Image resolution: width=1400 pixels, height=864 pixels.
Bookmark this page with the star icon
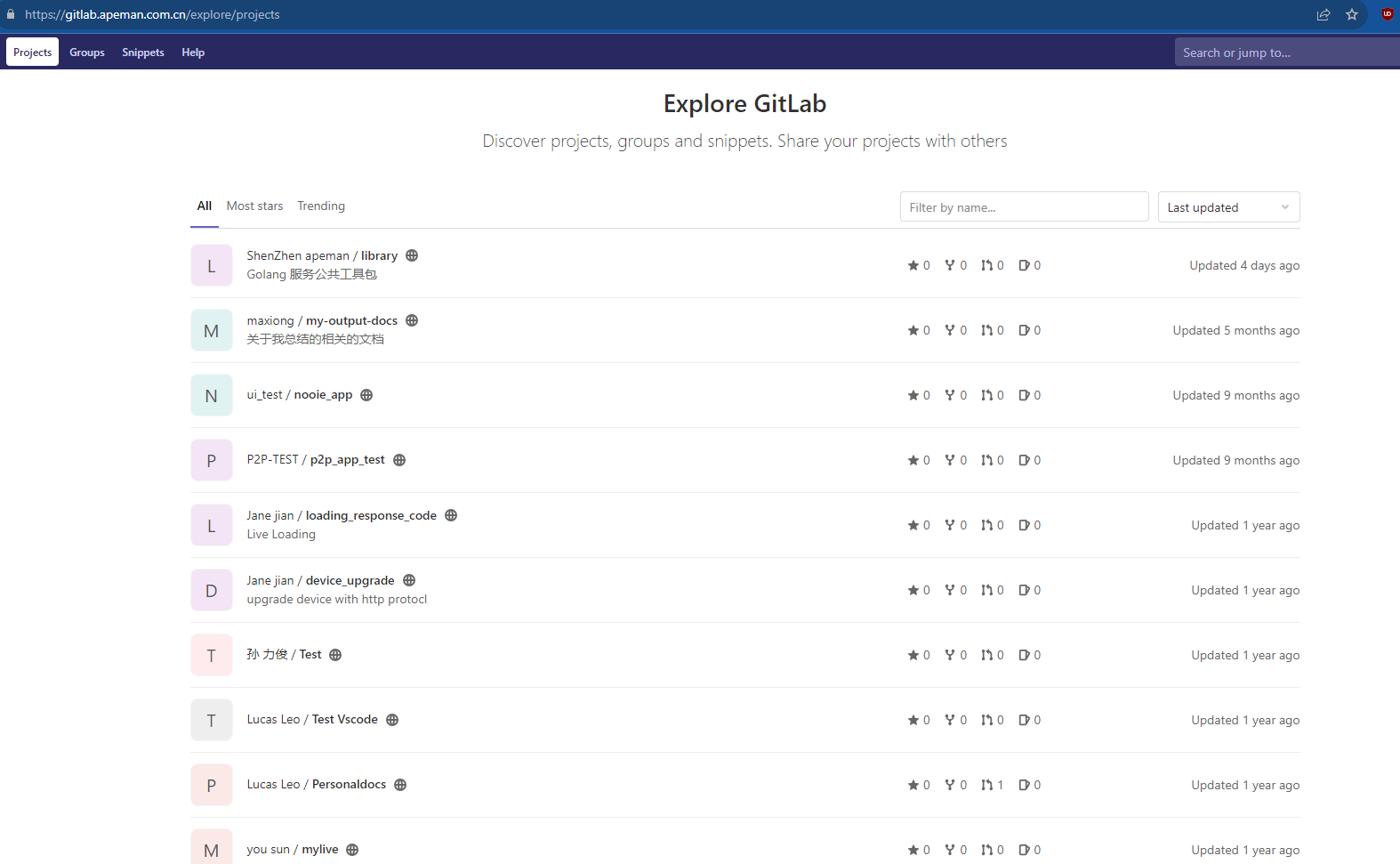click(x=1352, y=14)
